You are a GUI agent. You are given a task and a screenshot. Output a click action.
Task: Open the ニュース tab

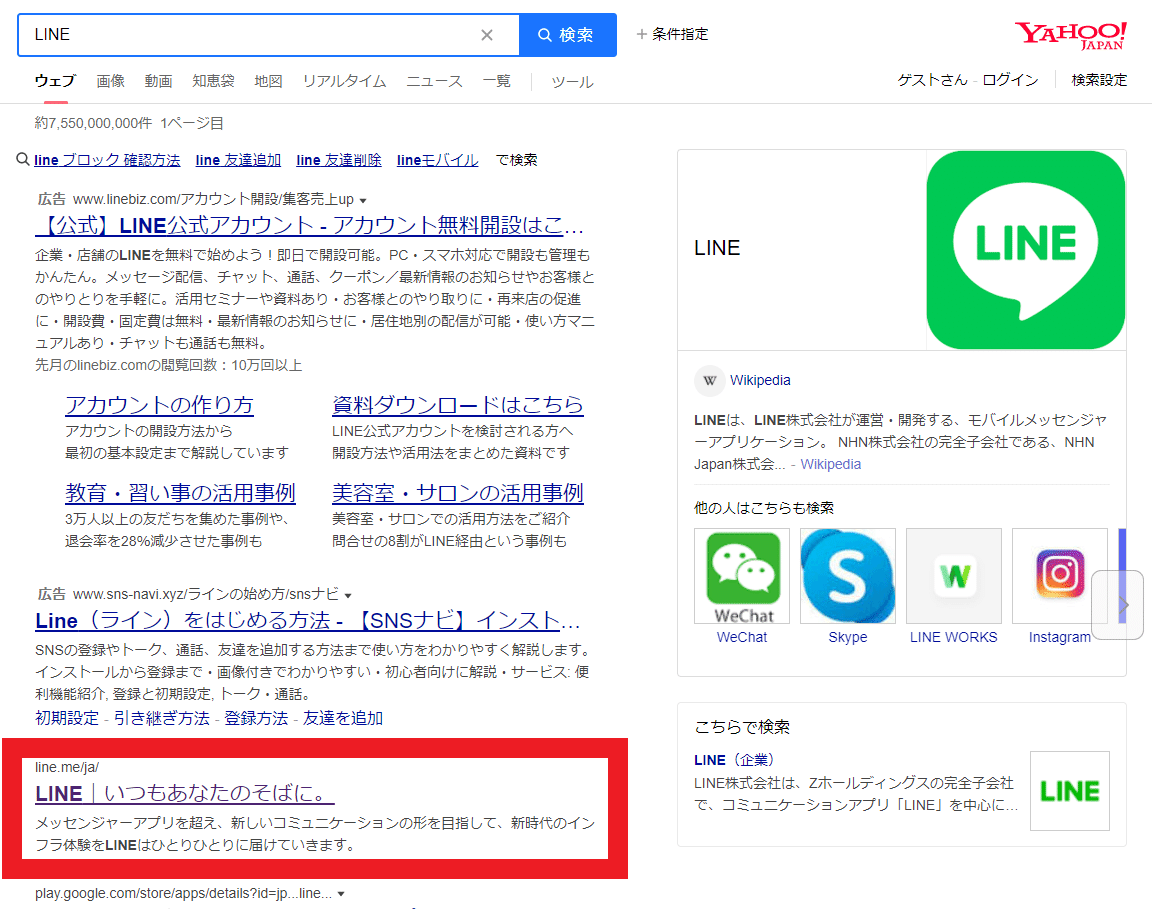435,81
